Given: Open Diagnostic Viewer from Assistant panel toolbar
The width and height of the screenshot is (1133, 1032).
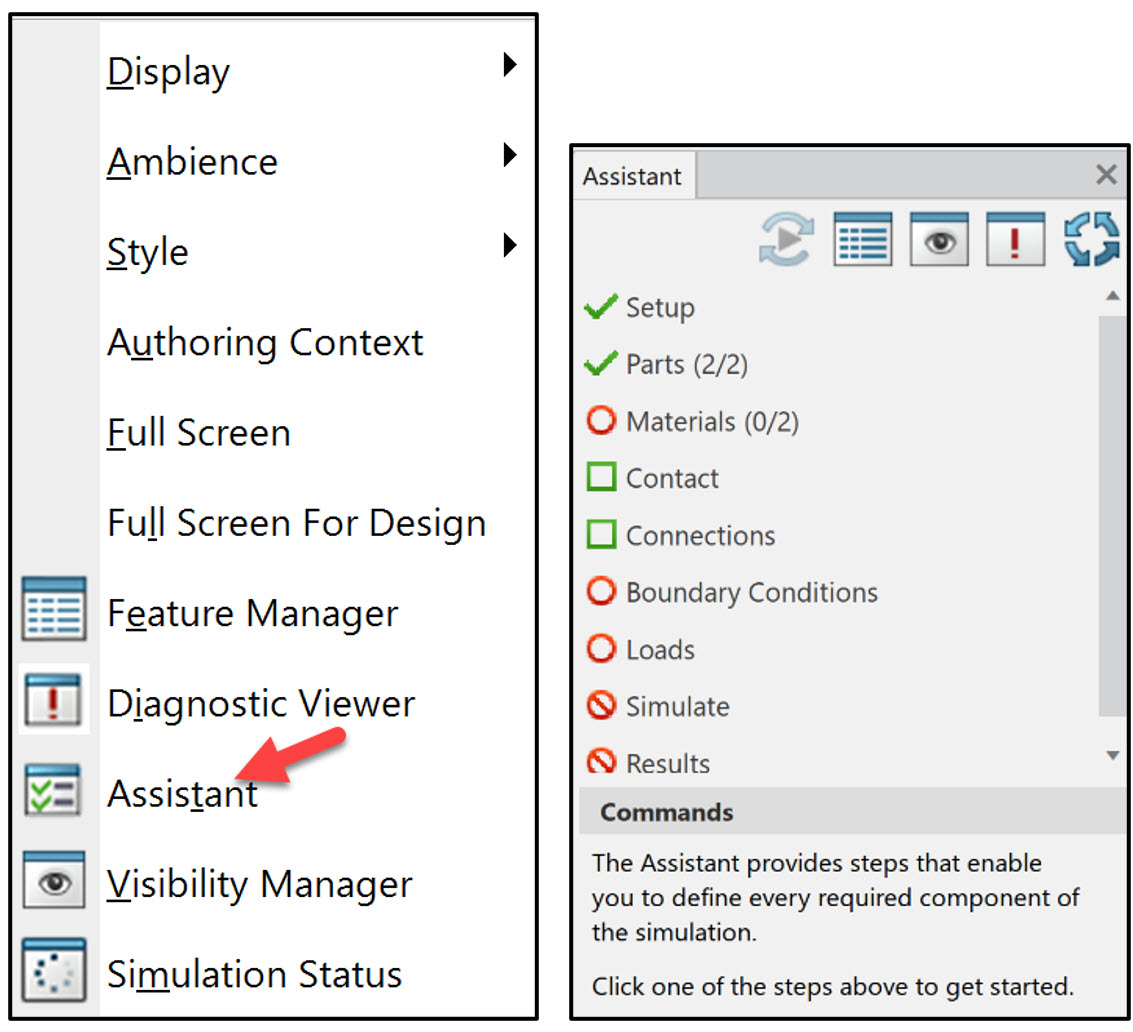Looking at the screenshot, I should [1015, 239].
